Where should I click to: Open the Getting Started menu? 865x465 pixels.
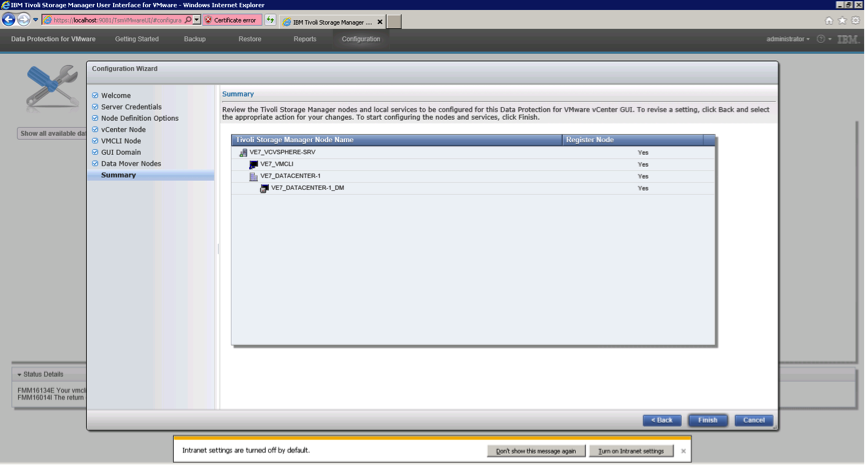(137, 39)
